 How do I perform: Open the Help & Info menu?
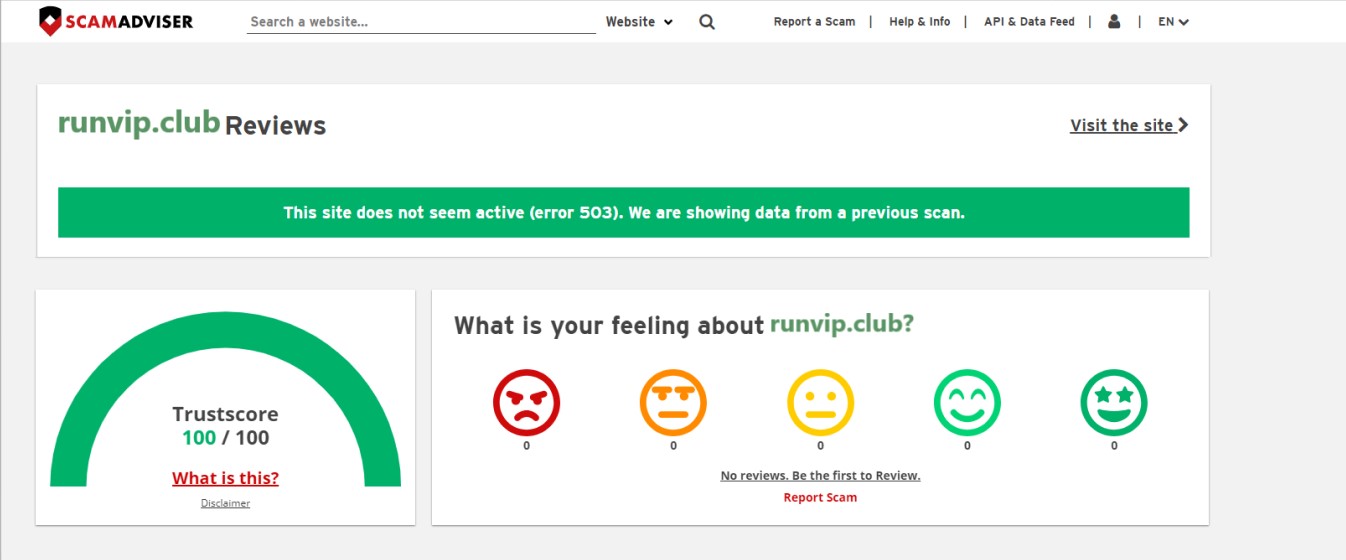click(x=920, y=22)
